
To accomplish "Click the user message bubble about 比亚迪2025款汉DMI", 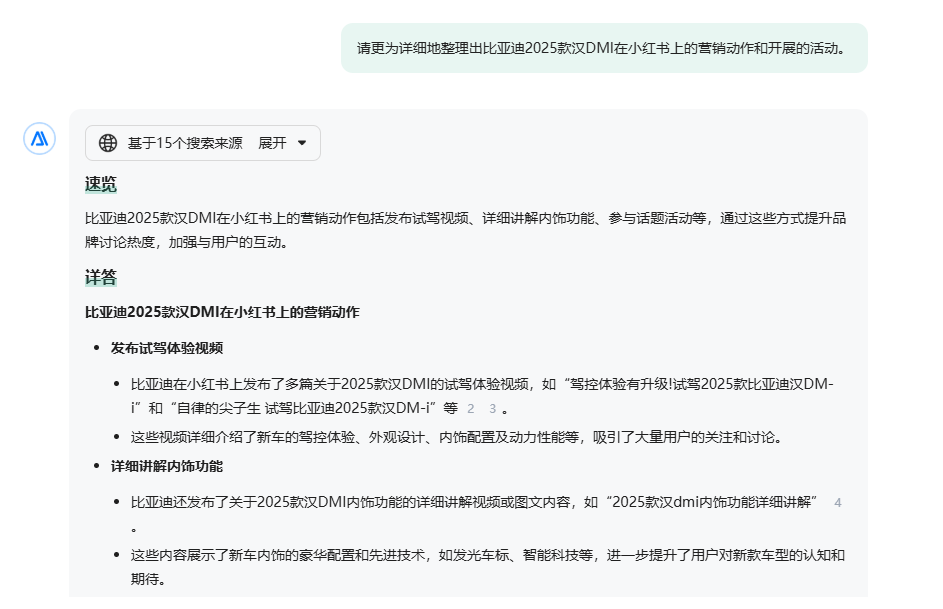I will coord(604,48).
